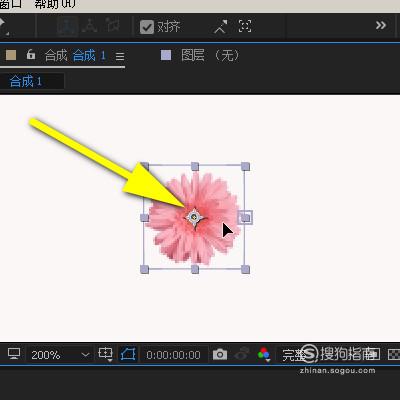Toggle mask and shape path visibility

[x=128, y=354]
